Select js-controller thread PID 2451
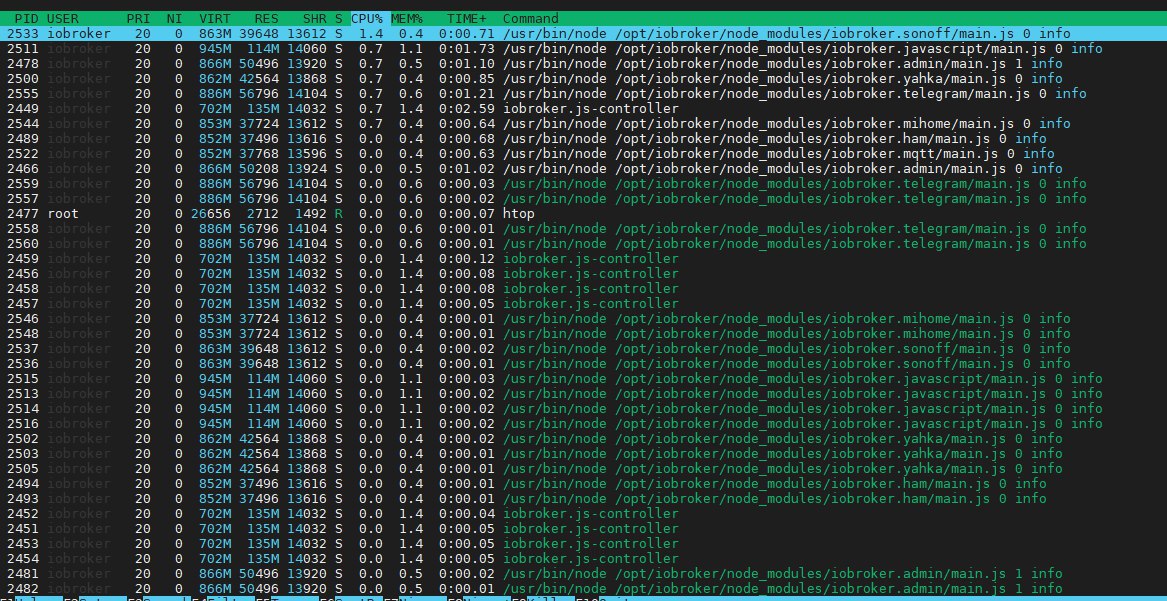Screen dimensions: 1167x601 coord(584,528)
